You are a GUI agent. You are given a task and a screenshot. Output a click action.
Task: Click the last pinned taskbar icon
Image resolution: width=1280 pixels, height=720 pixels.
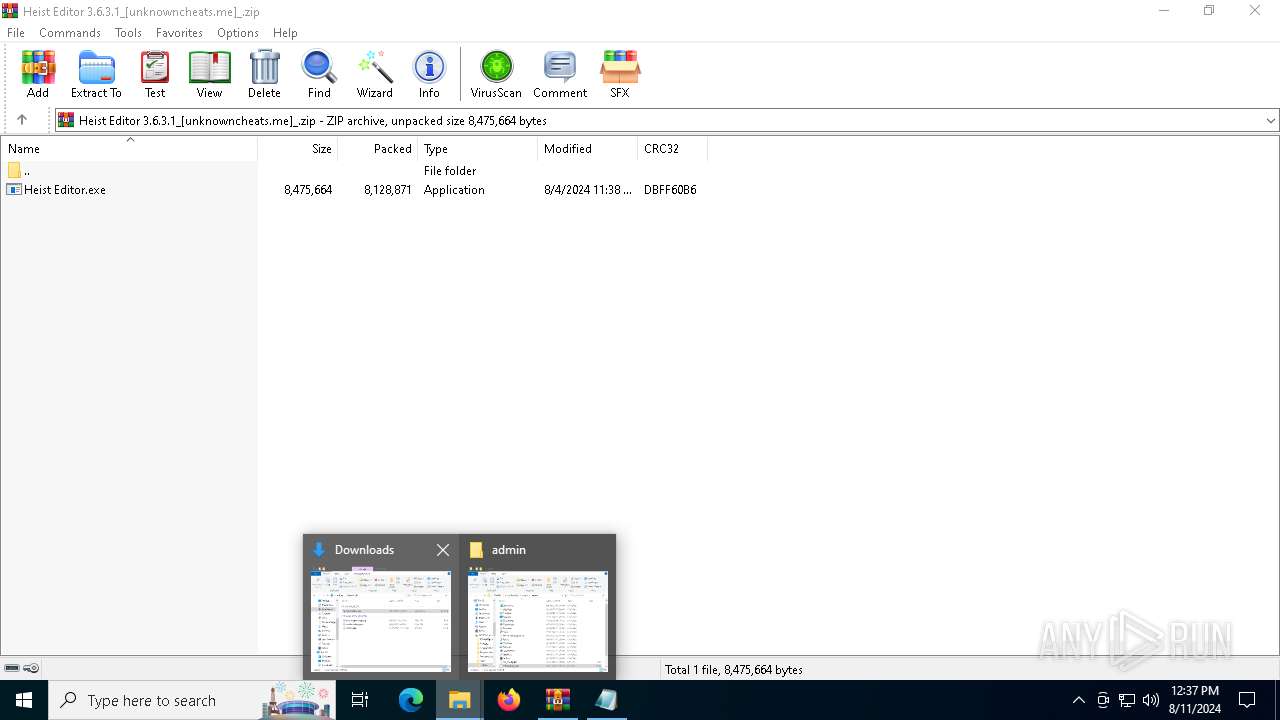[606, 700]
